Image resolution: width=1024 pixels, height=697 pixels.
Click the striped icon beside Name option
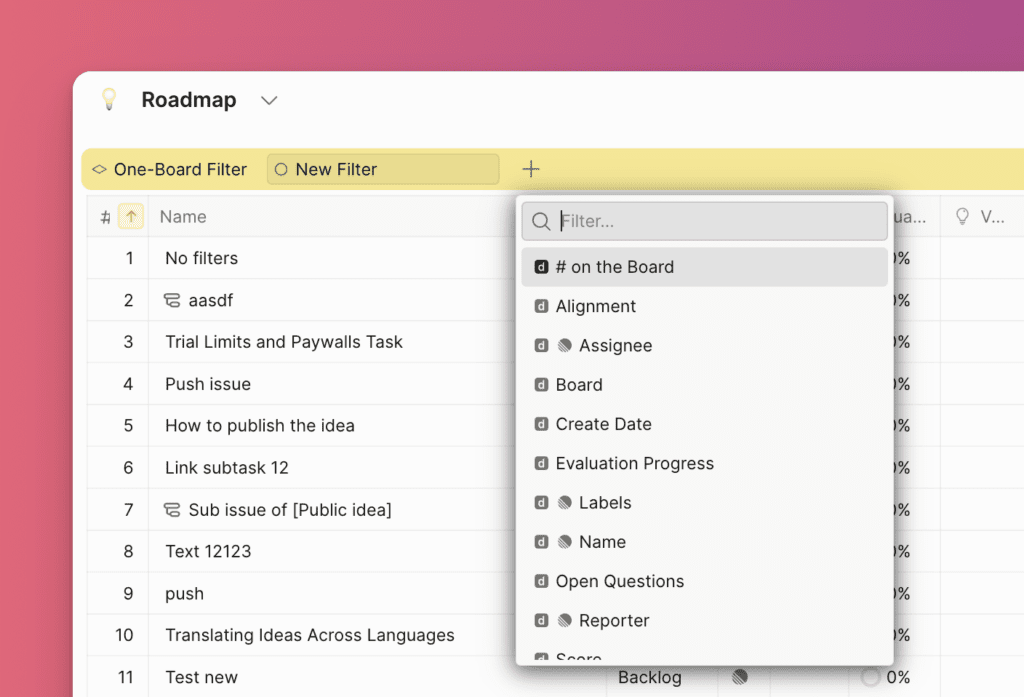pyautogui.click(x=565, y=542)
